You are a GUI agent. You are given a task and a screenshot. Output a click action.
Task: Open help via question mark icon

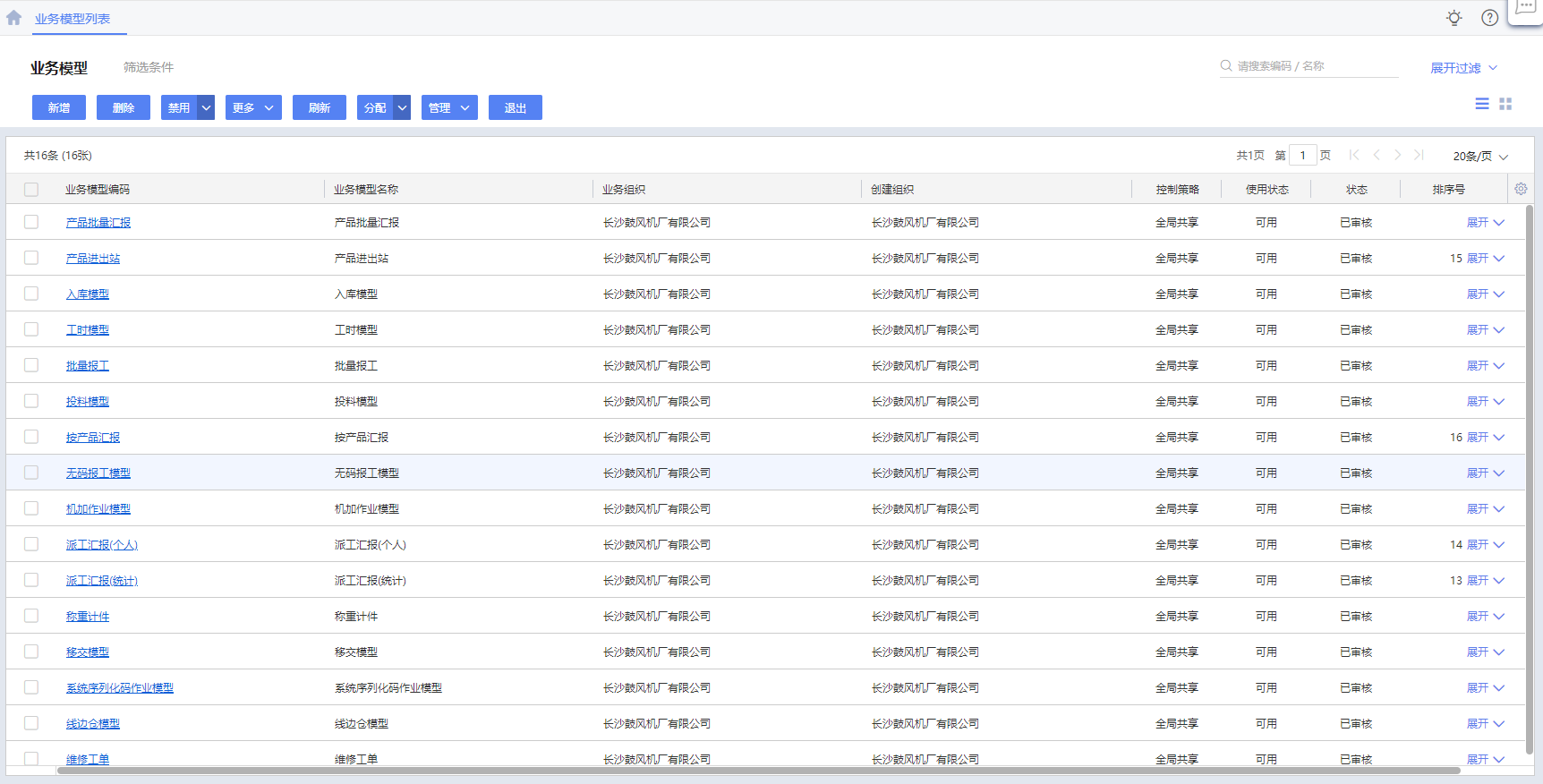pos(1489,18)
